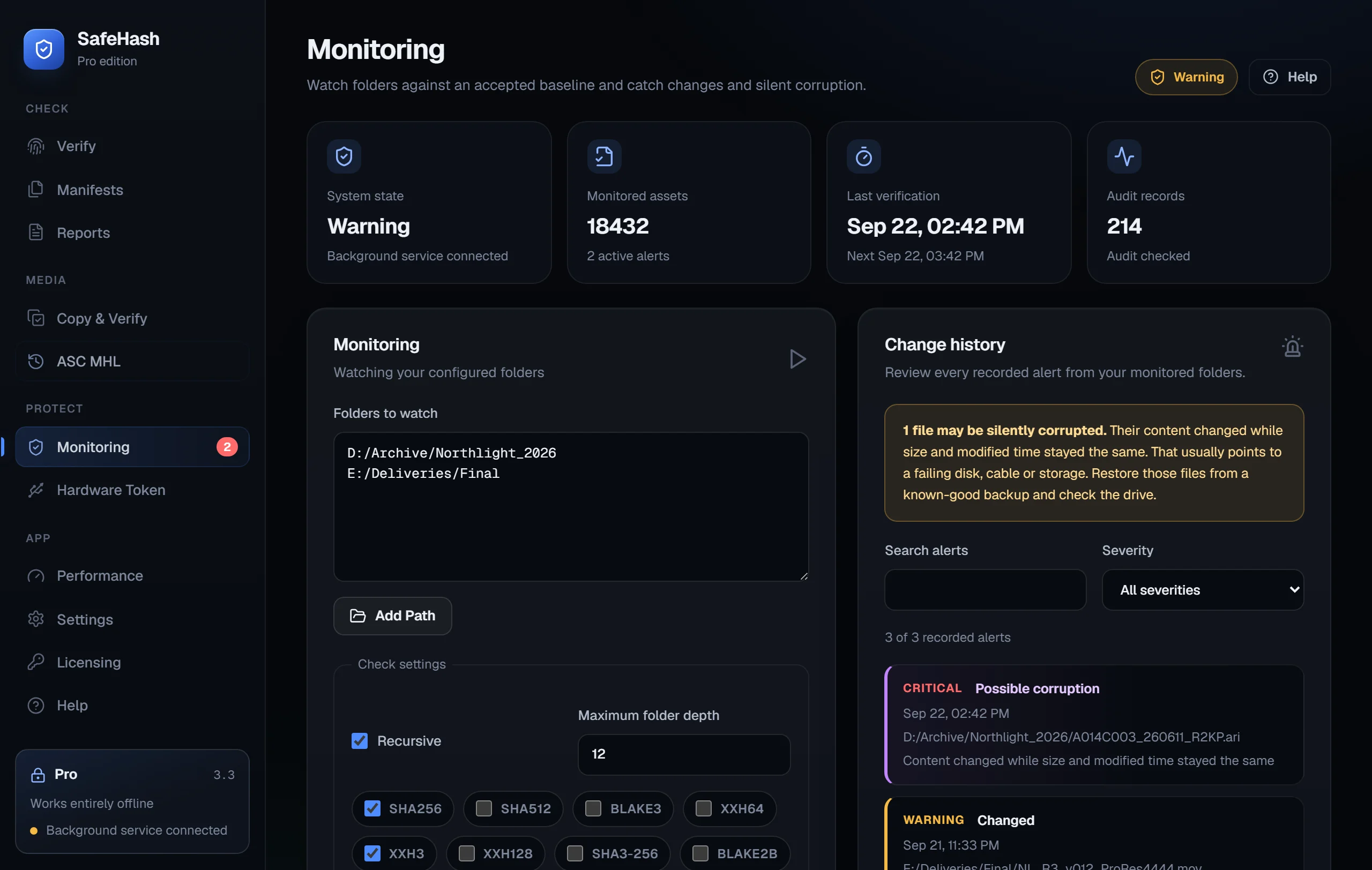Go to Reports section

[132, 232]
